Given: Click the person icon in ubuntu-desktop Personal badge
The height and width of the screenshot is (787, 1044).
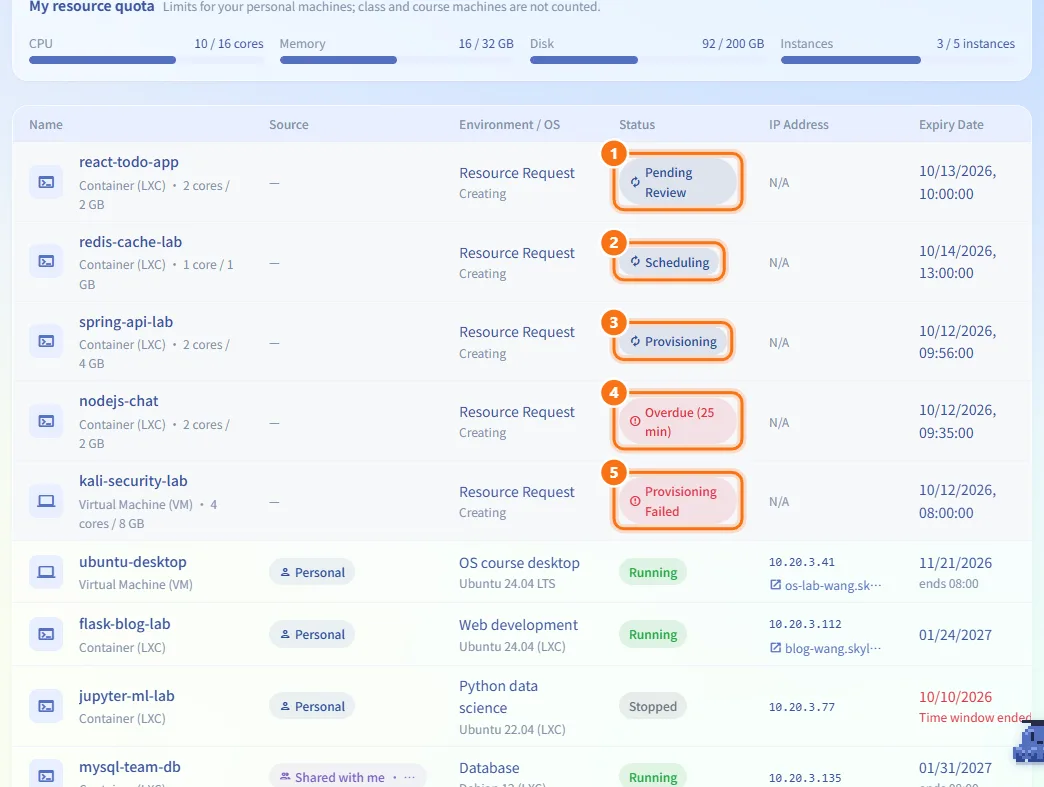Looking at the screenshot, I should [x=285, y=572].
